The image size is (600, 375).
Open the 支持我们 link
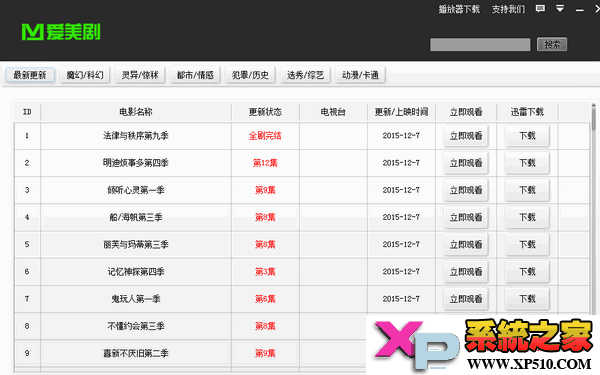point(508,9)
